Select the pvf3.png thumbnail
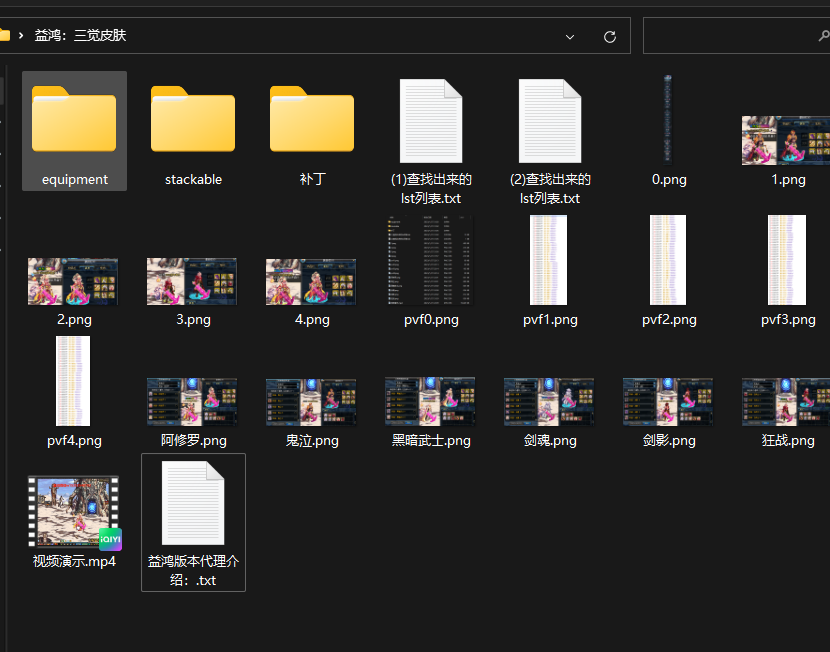This screenshot has height=652, width=830. point(787,260)
